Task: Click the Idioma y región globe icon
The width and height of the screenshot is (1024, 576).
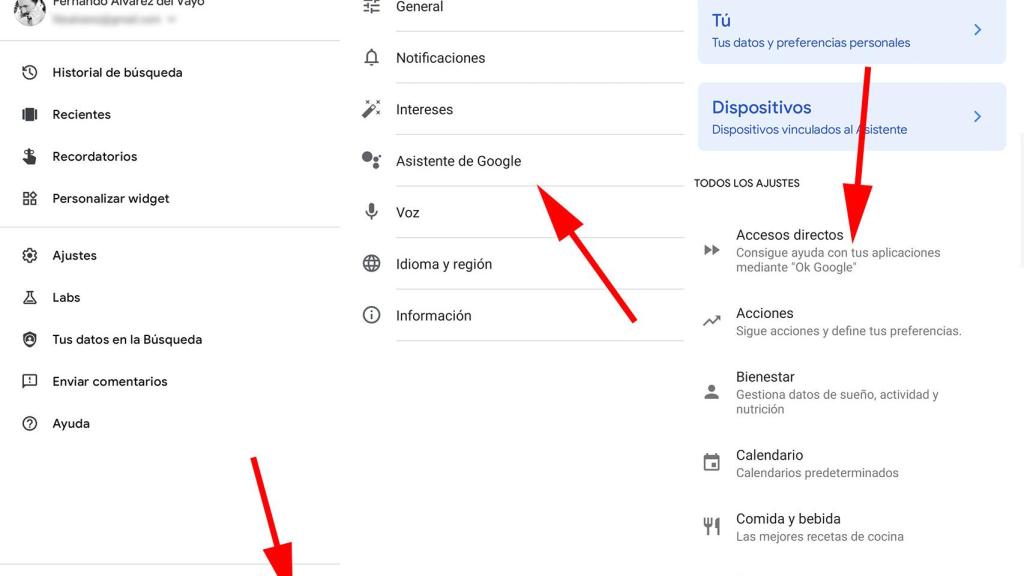Action: (x=372, y=264)
